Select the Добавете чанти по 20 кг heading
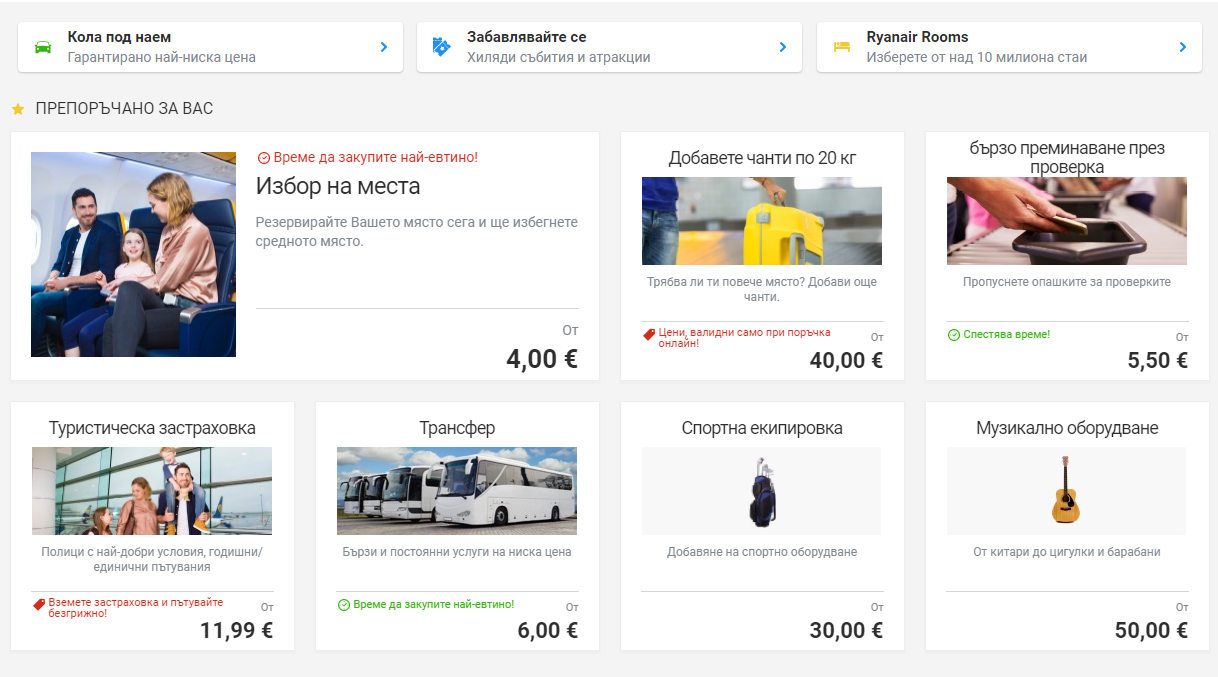1218x677 pixels. (762, 158)
